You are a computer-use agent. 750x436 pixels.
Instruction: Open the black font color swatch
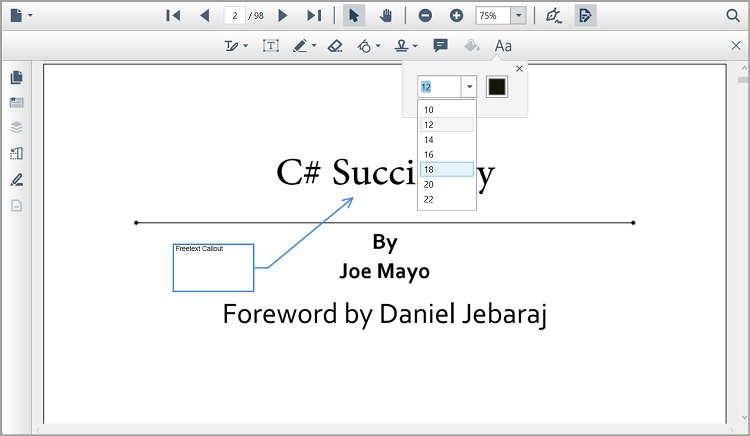497,87
